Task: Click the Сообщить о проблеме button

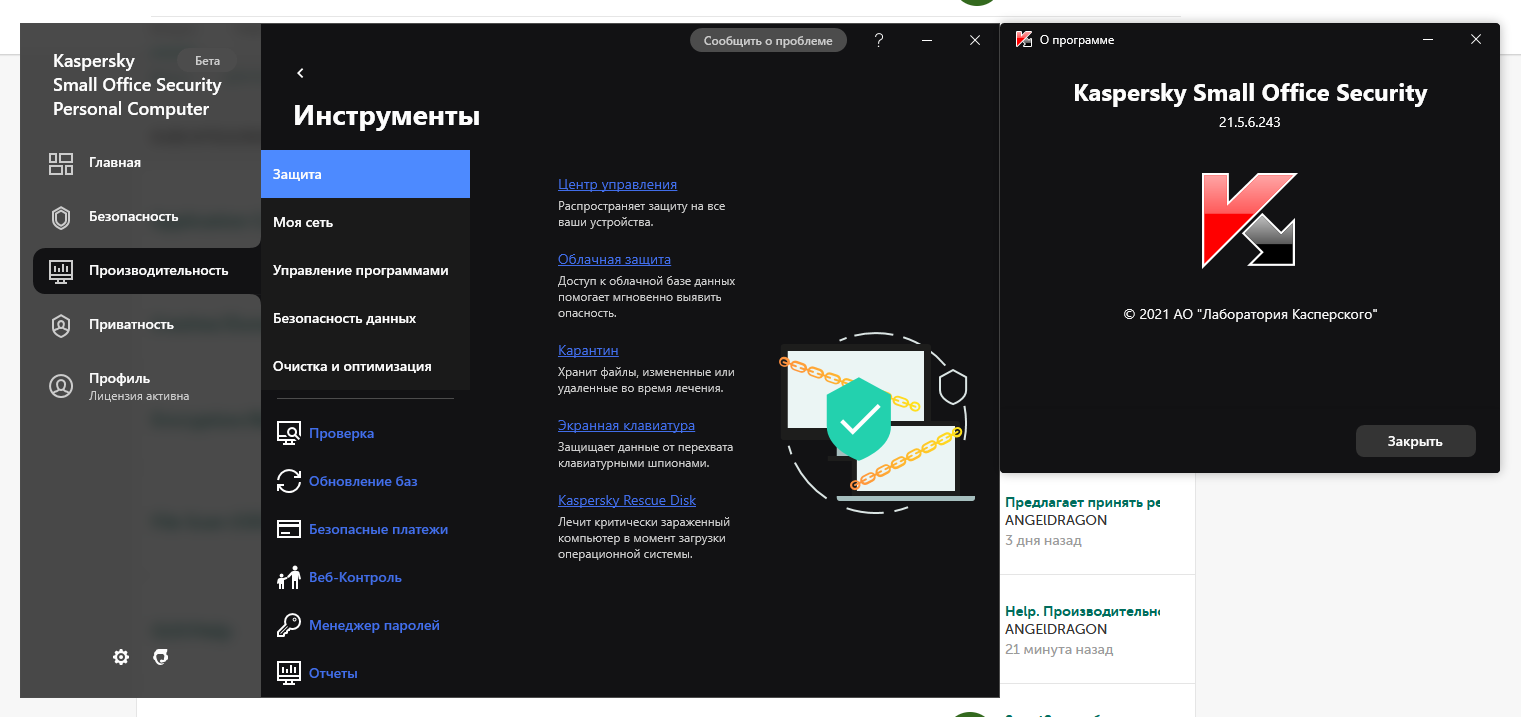Action: (768, 40)
